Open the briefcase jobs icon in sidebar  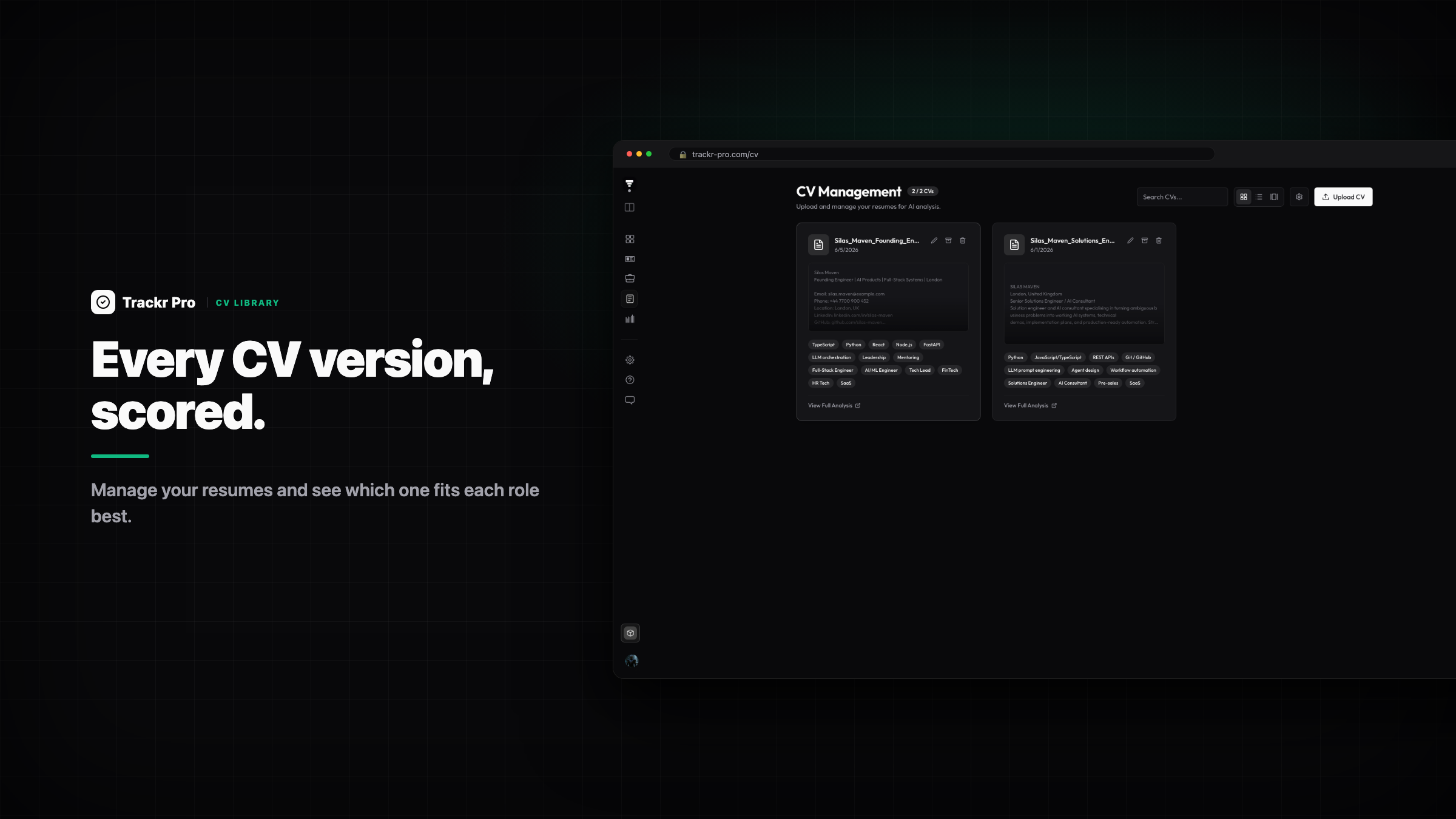click(x=630, y=278)
